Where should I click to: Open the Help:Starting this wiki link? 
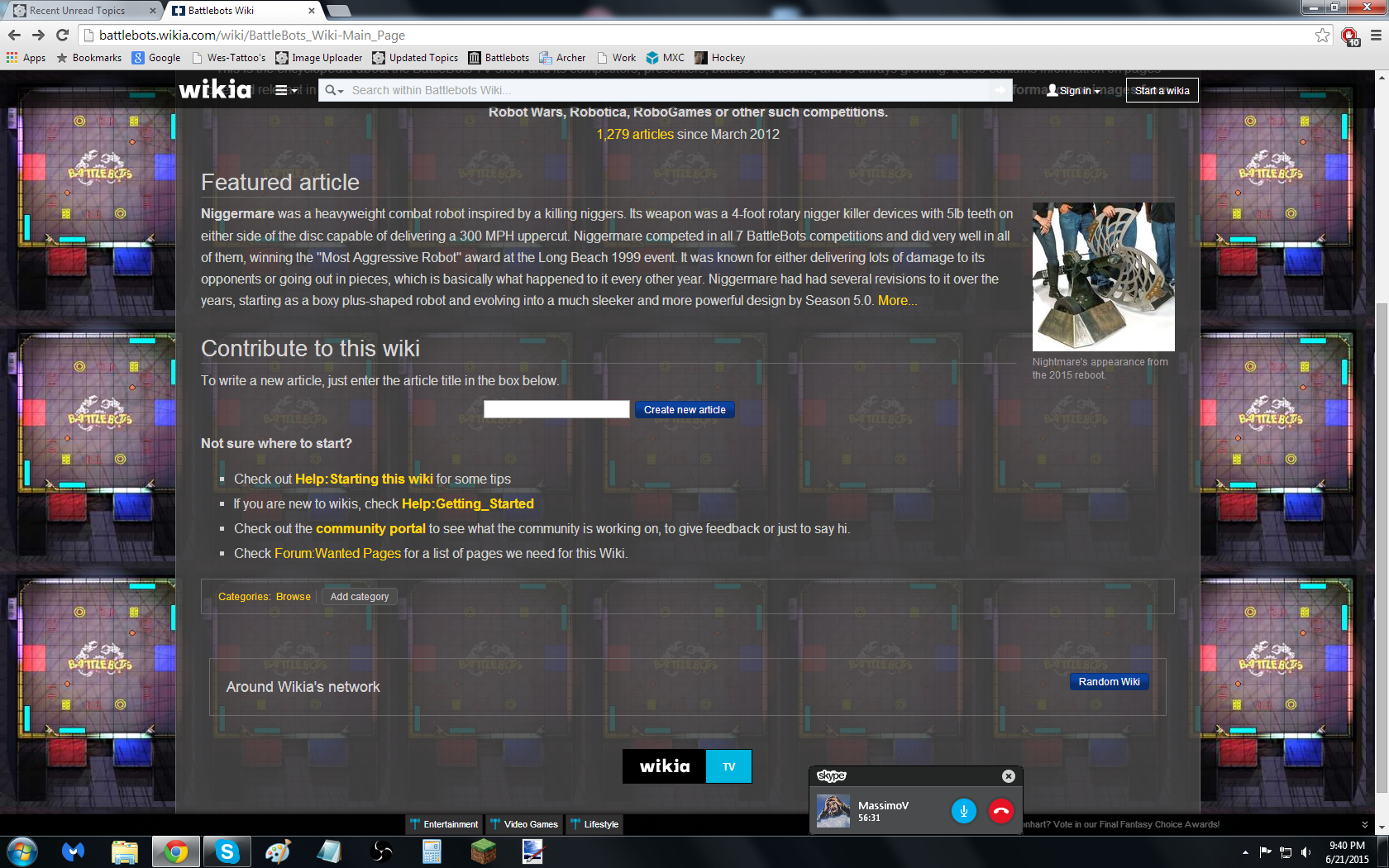click(x=364, y=479)
